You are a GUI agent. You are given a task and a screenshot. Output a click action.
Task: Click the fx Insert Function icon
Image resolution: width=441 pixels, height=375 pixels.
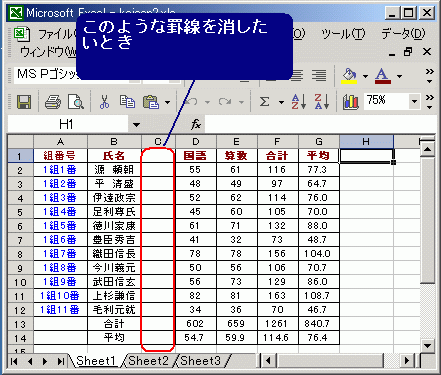pyautogui.click(x=196, y=125)
